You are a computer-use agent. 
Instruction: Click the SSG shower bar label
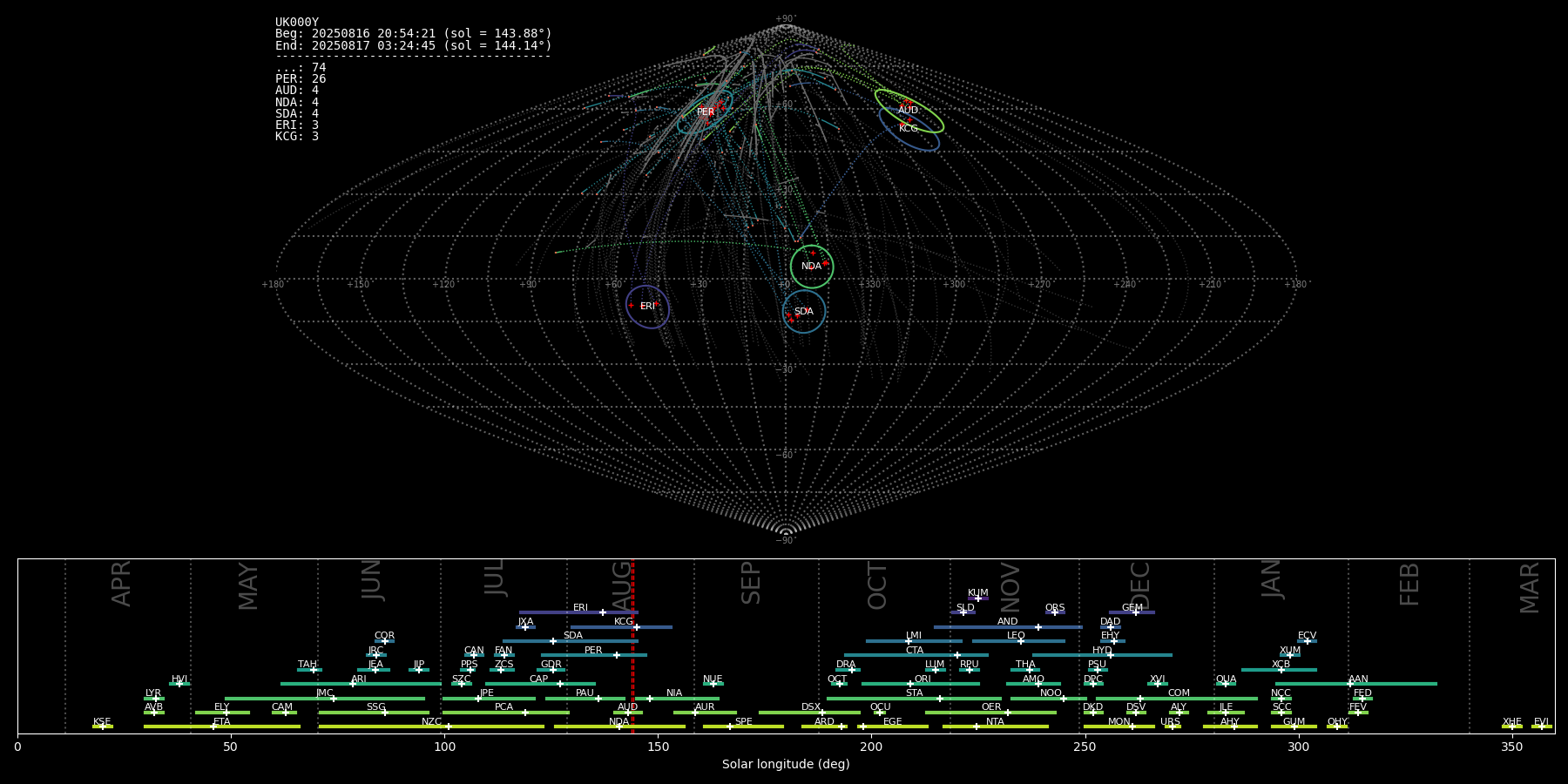click(x=375, y=707)
